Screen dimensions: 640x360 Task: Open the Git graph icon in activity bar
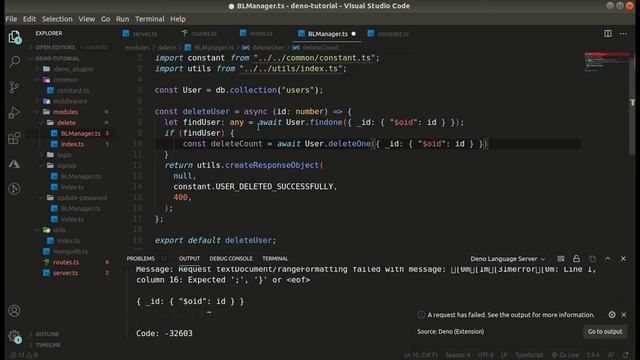tap(14, 189)
